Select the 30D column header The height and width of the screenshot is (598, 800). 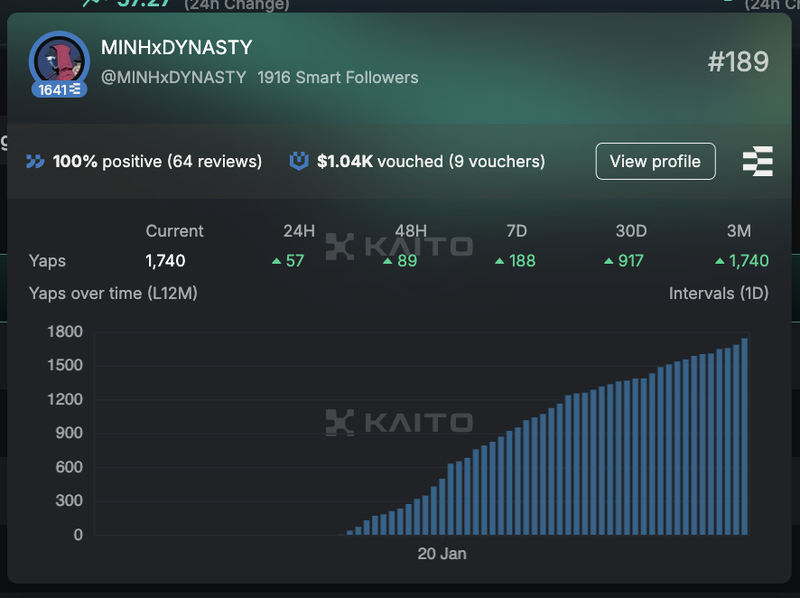tap(631, 231)
